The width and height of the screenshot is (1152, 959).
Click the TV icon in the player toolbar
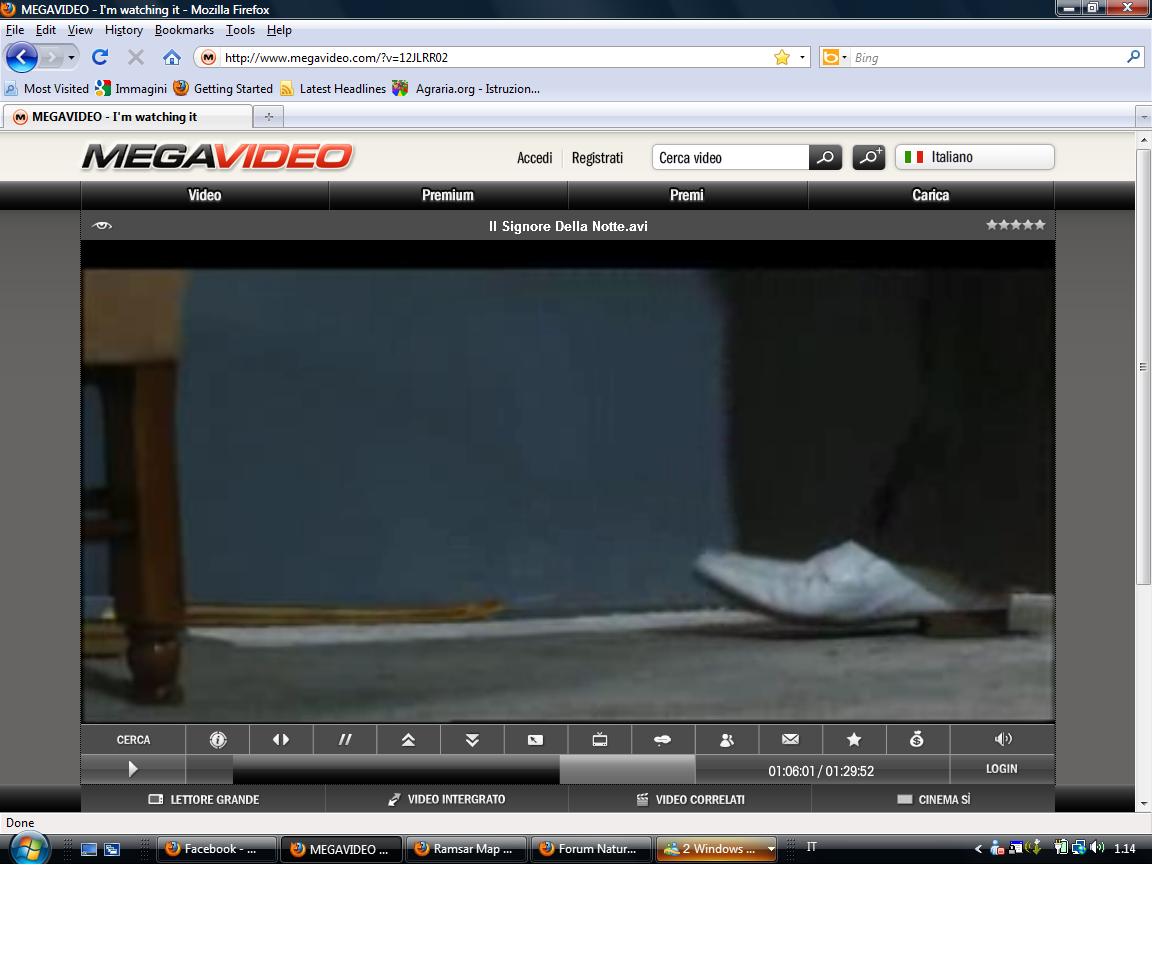600,740
